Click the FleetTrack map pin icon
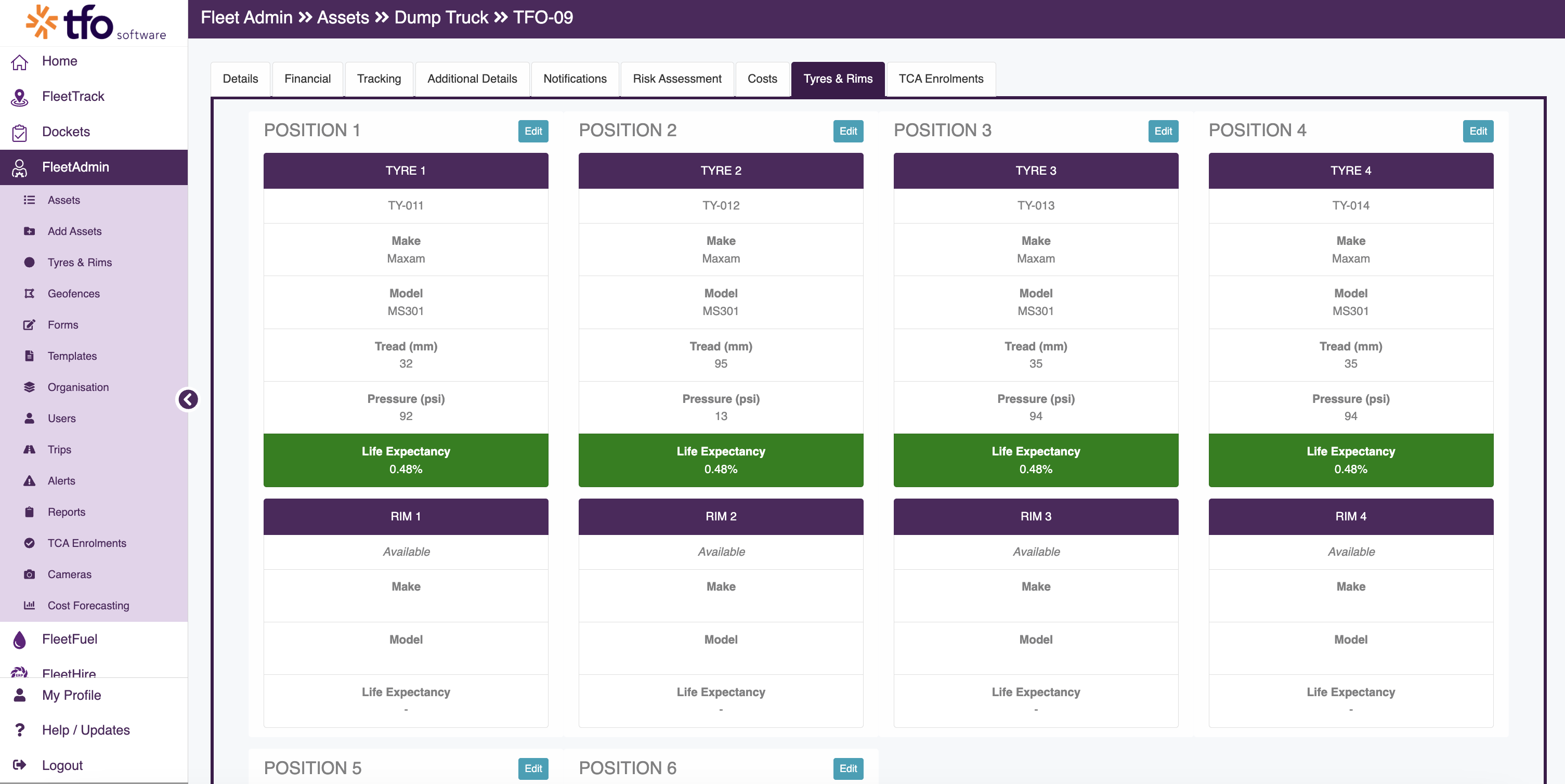The height and width of the screenshot is (784, 1565). point(19,97)
